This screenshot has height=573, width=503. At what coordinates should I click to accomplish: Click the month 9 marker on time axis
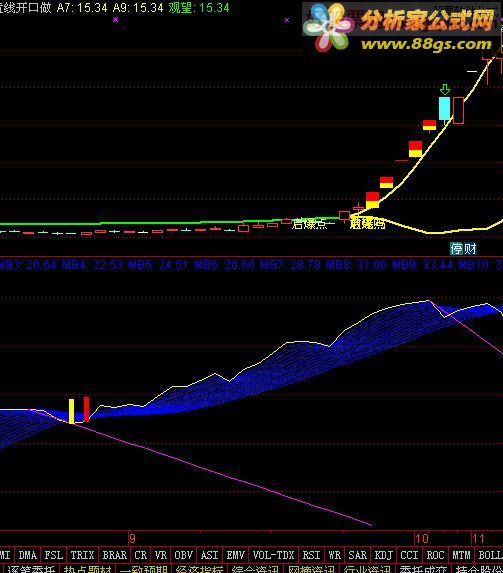[132, 539]
